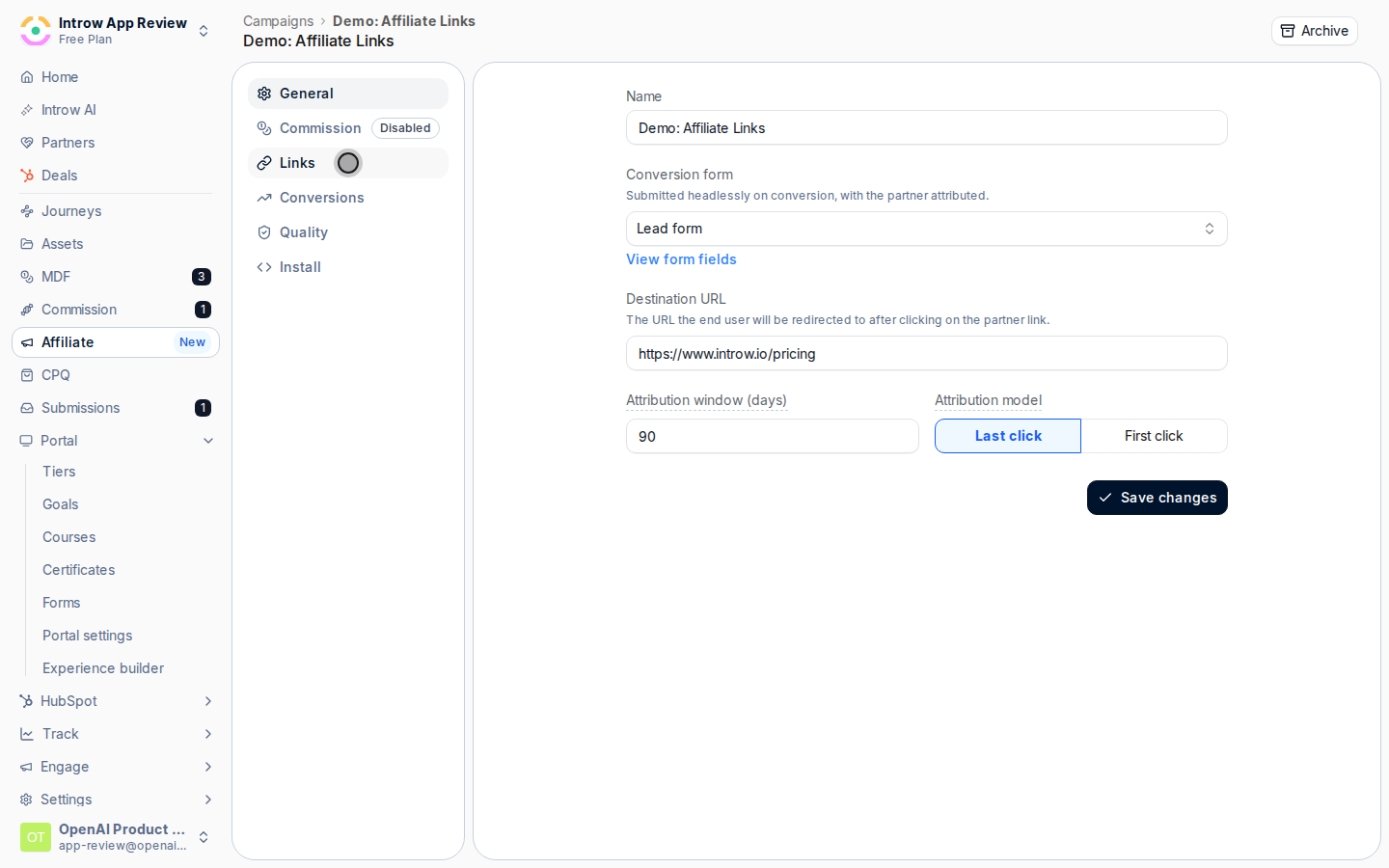Open the Commission campaign tab
1389x868 pixels.
[348, 128]
